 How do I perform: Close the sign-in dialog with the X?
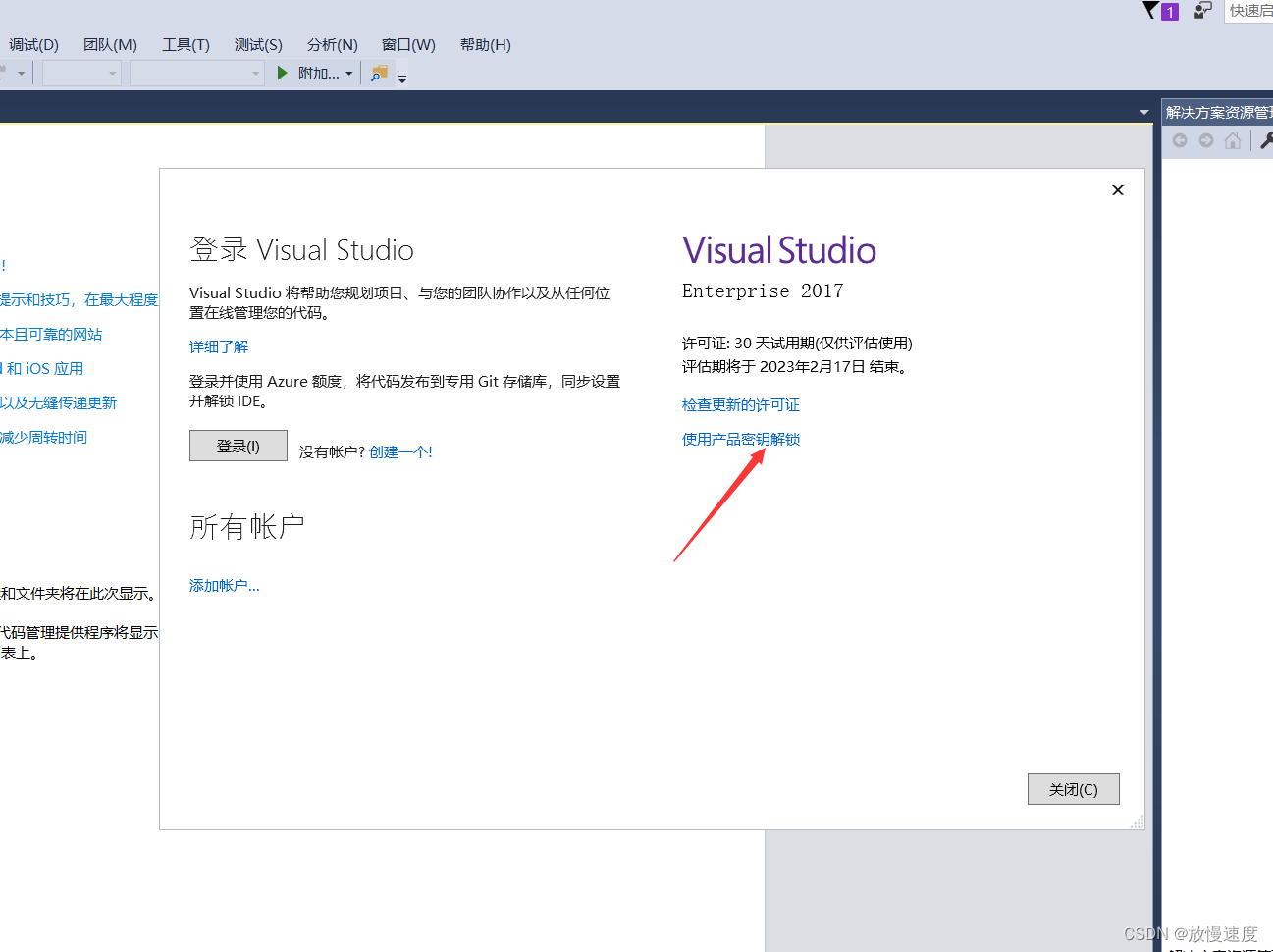[1117, 190]
